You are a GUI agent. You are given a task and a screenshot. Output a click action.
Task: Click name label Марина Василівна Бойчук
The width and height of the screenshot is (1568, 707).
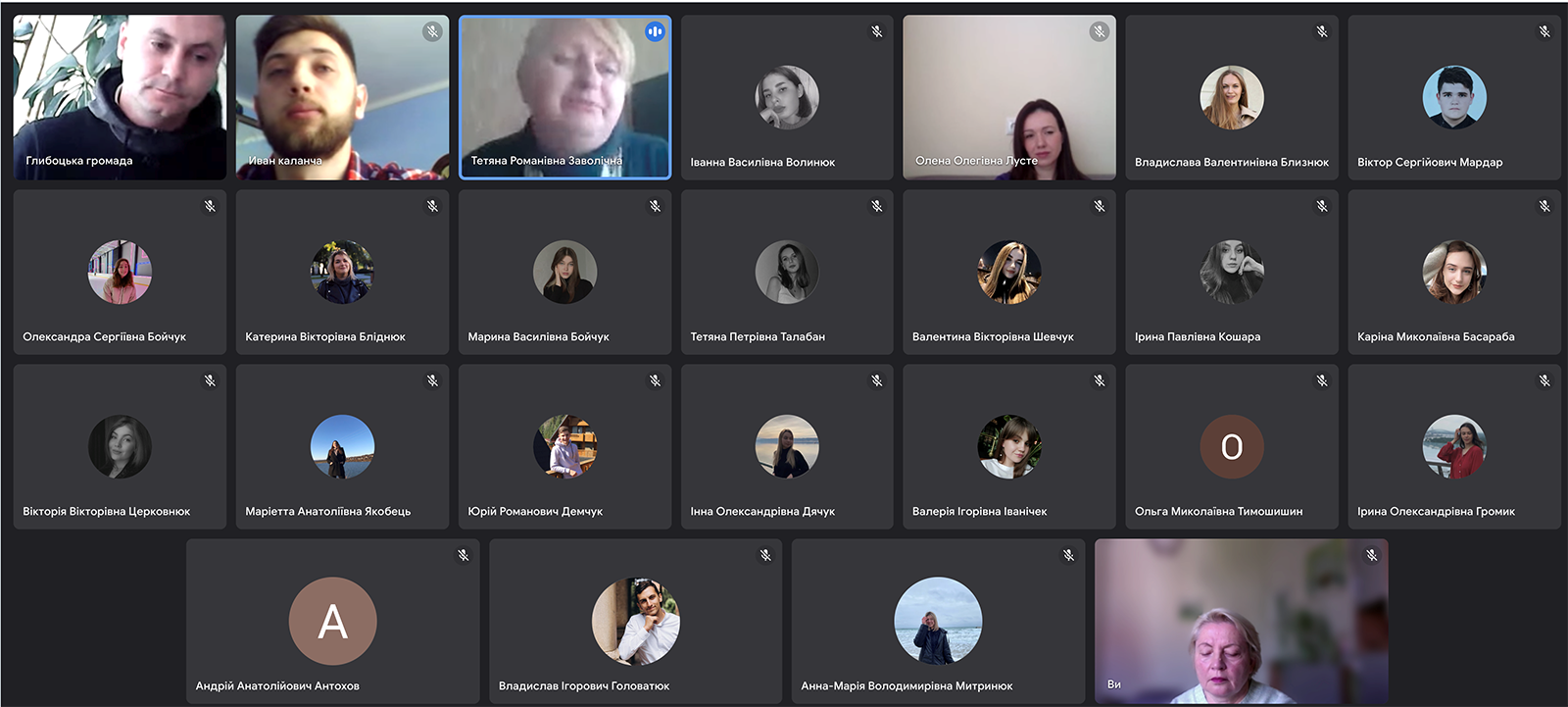pos(538,336)
